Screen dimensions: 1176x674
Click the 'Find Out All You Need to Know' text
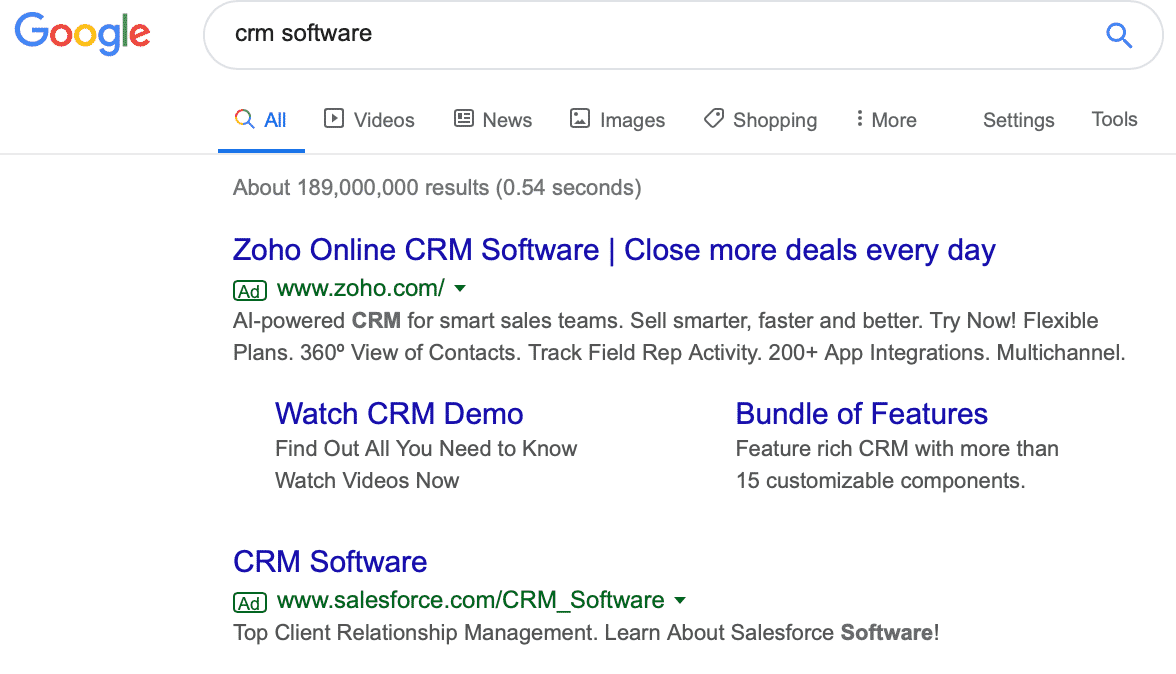coord(426,448)
